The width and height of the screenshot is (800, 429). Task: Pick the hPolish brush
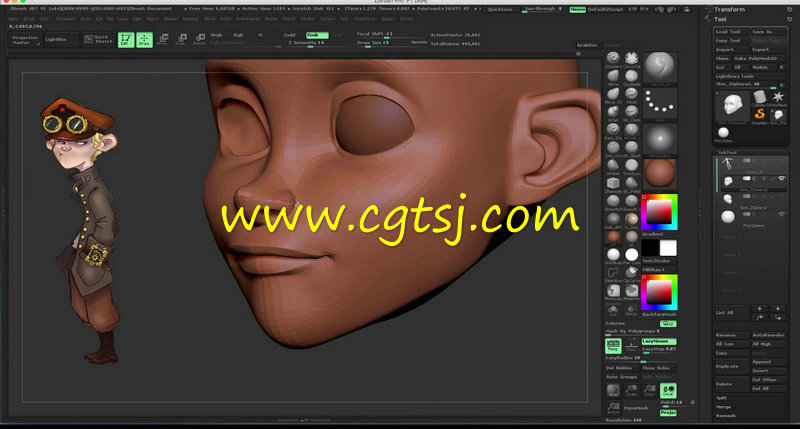[x=613, y=165]
